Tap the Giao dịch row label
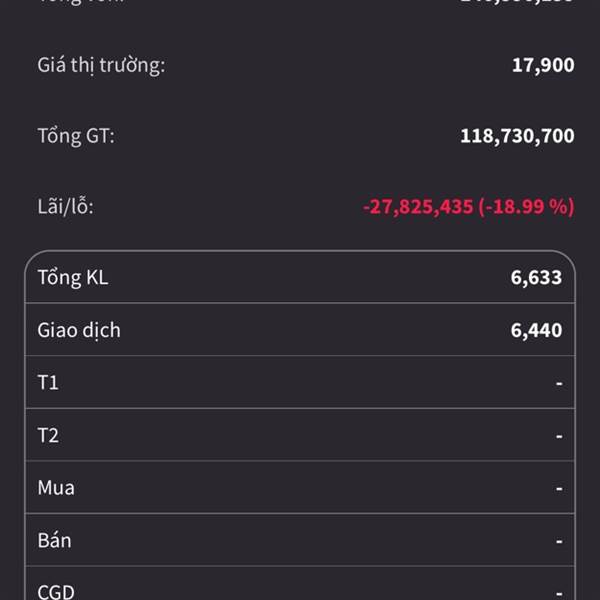This screenshot has height=600, width=600. click(x=79, y=330)
